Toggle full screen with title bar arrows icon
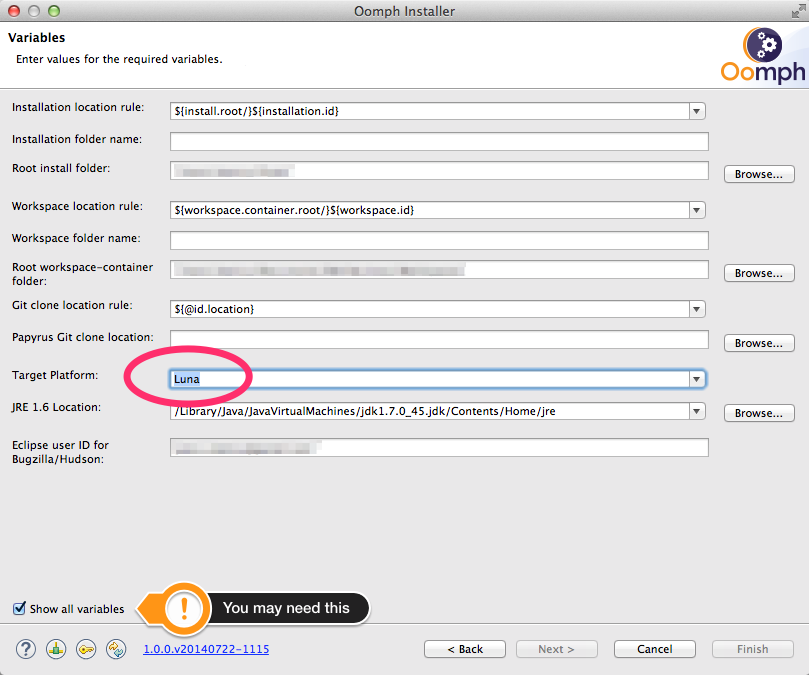 point(798,11)
